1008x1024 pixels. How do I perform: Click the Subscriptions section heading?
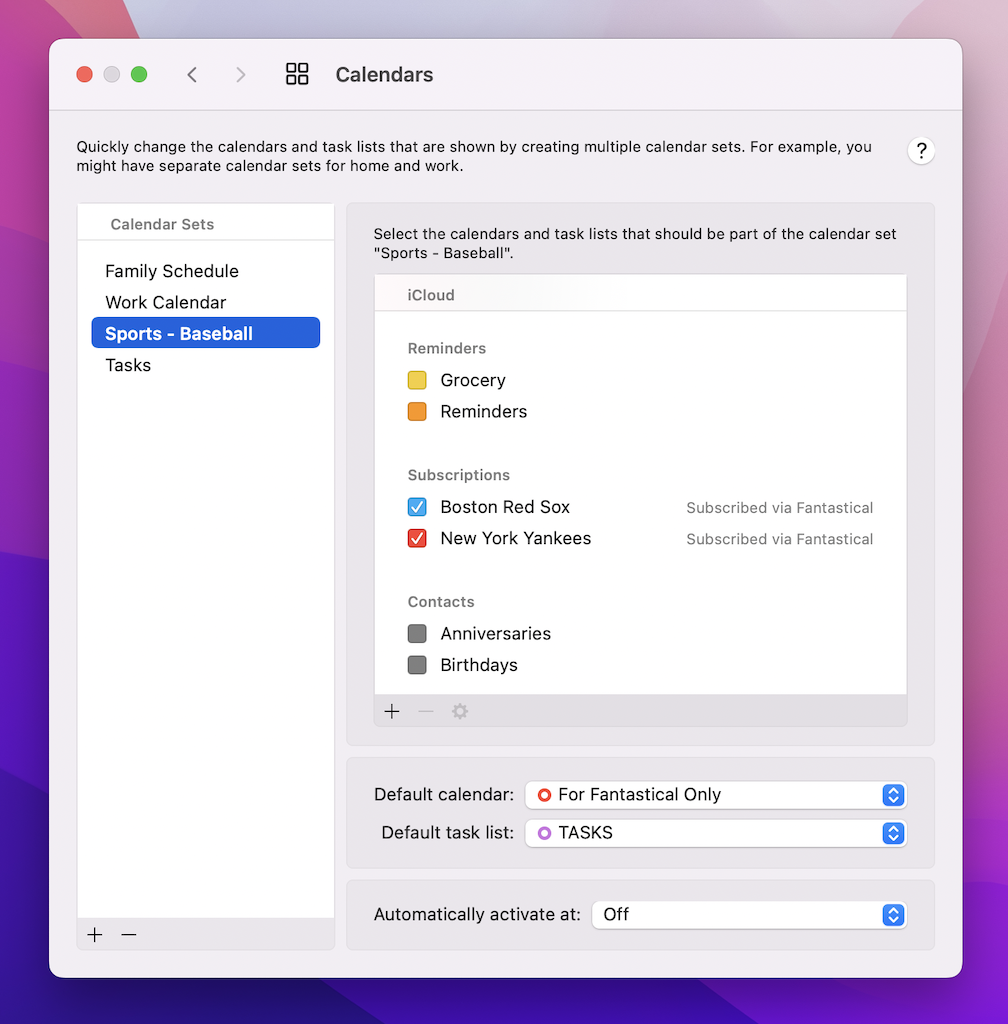(459, 475)
